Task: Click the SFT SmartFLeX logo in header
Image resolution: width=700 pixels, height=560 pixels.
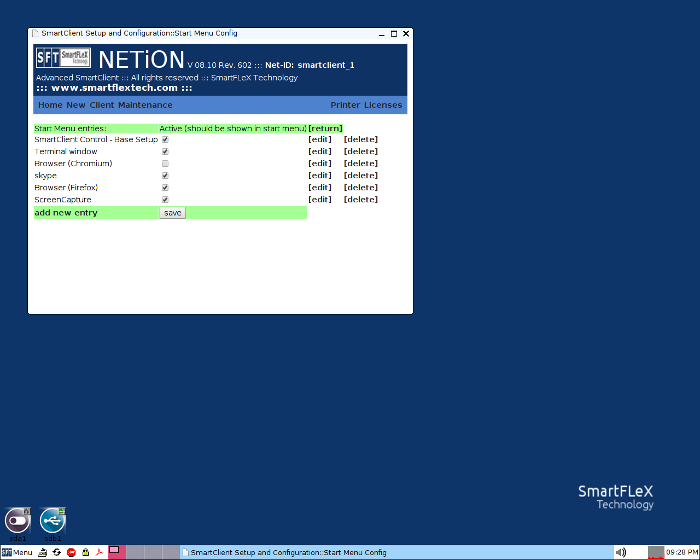Action: pos(63,58)
